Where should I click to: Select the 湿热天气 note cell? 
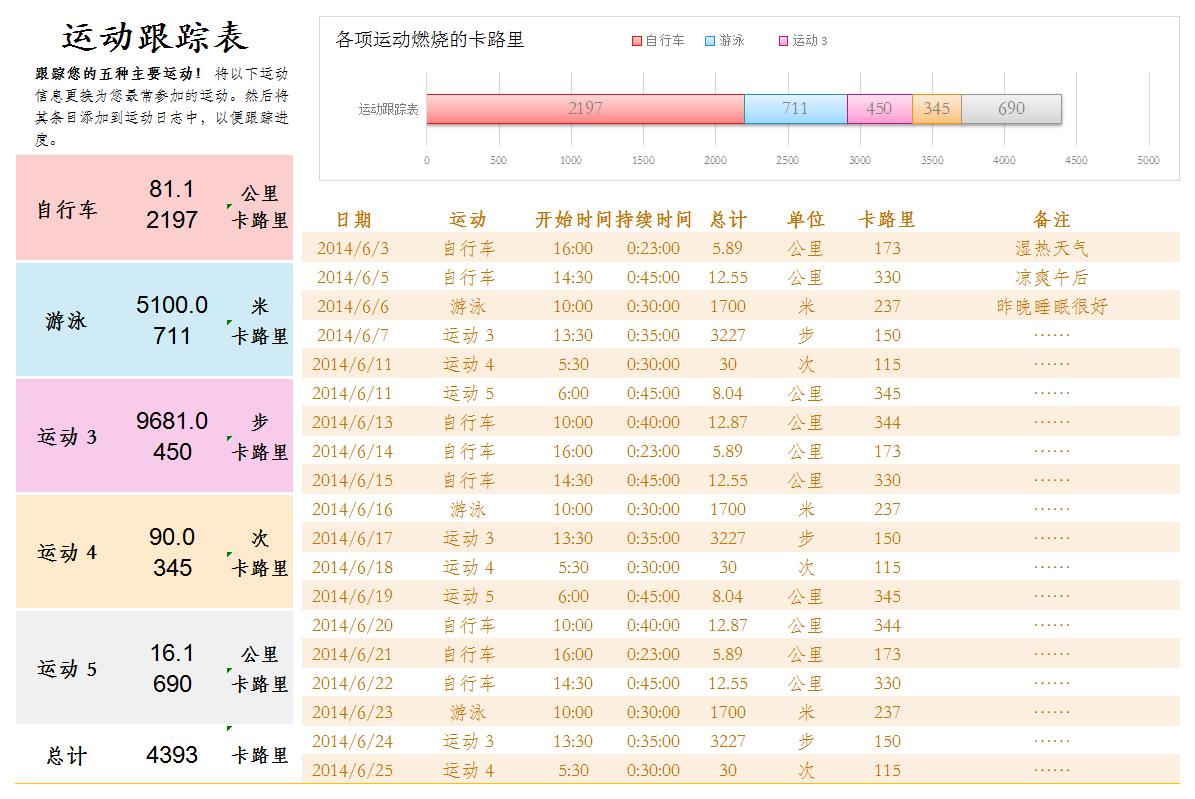(x=1051, y=249)
